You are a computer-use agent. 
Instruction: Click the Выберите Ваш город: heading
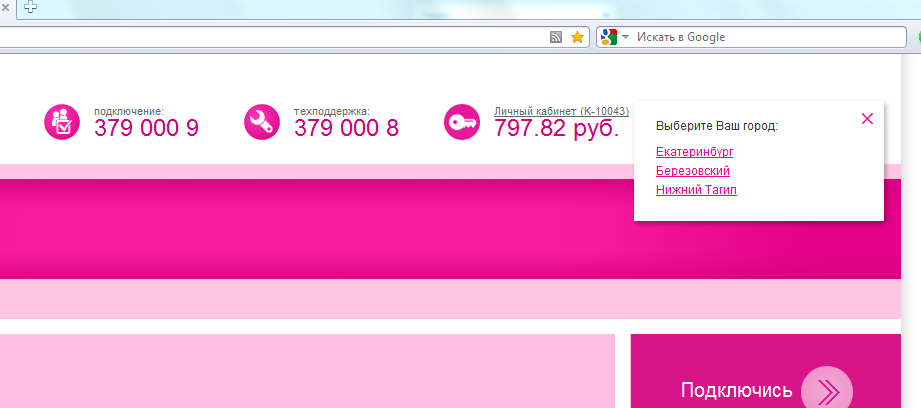(x=717, y=126)
